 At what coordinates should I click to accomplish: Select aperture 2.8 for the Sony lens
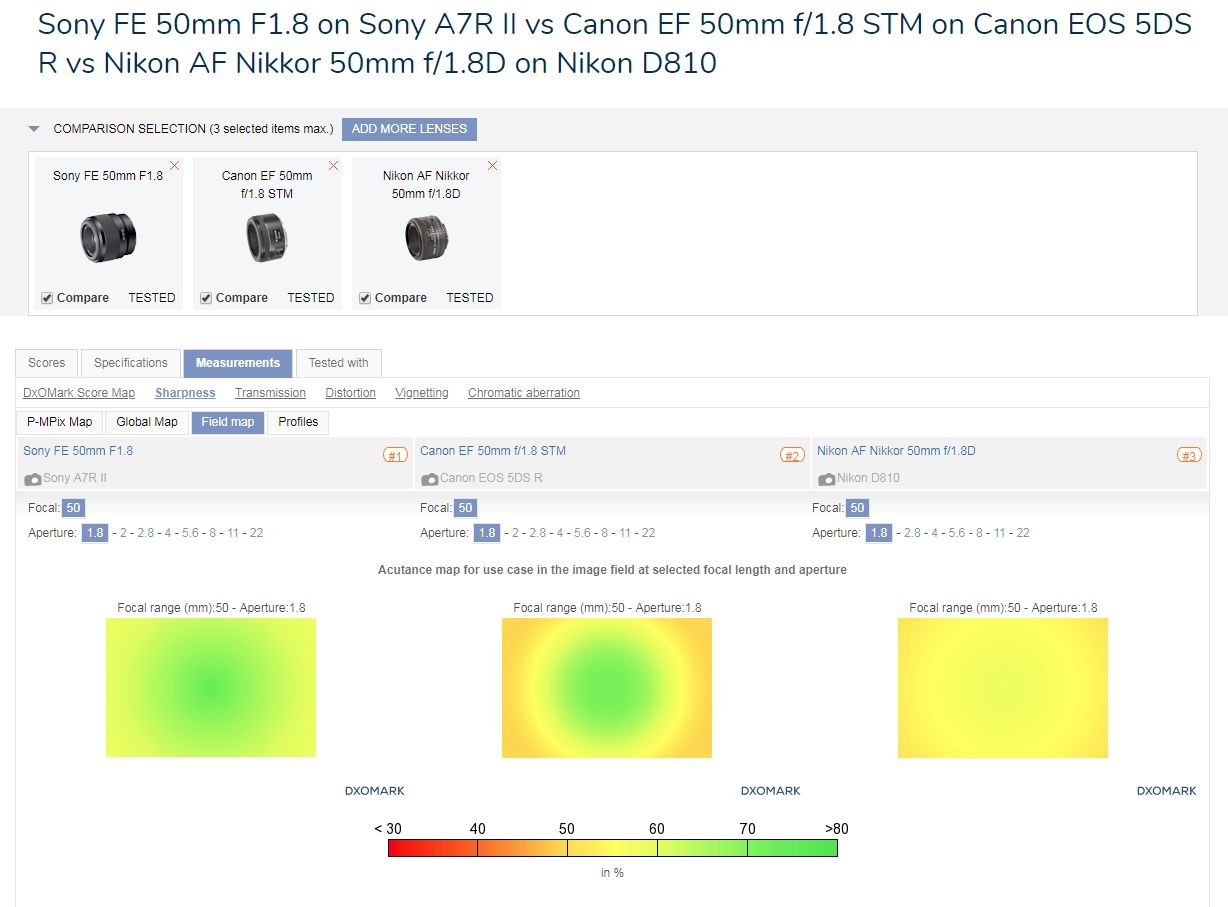pos(146,533)
